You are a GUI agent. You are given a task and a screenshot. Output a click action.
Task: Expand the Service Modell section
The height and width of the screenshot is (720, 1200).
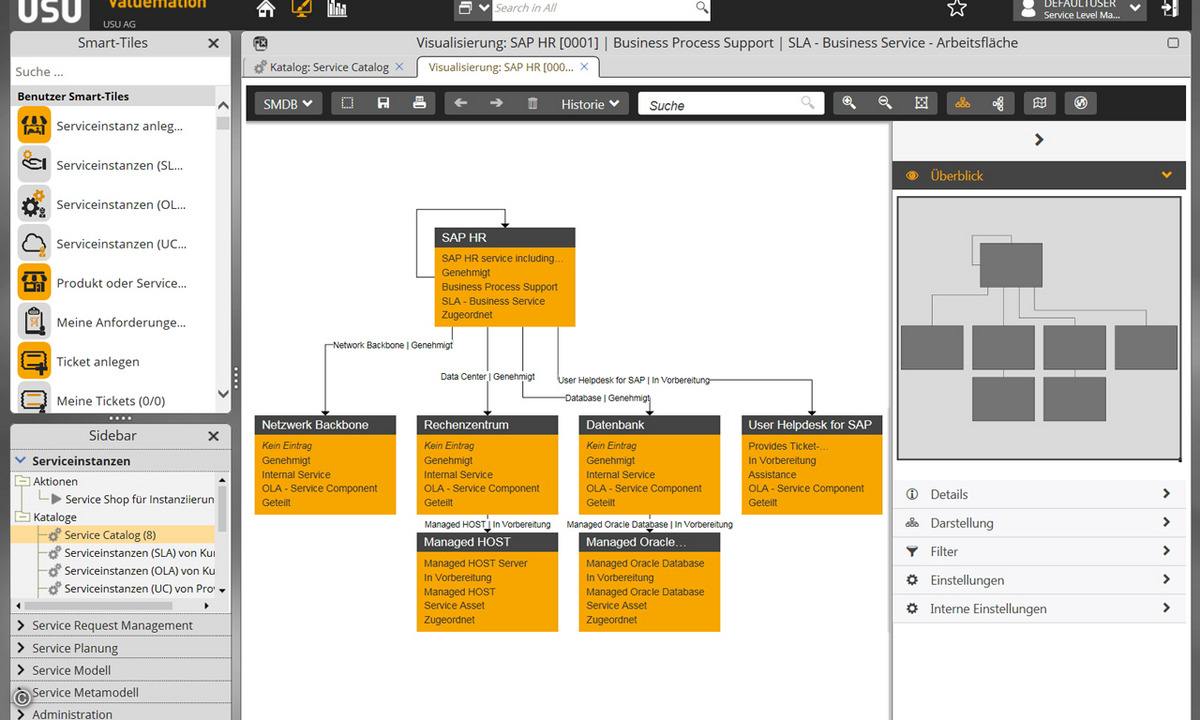[120, 670]
